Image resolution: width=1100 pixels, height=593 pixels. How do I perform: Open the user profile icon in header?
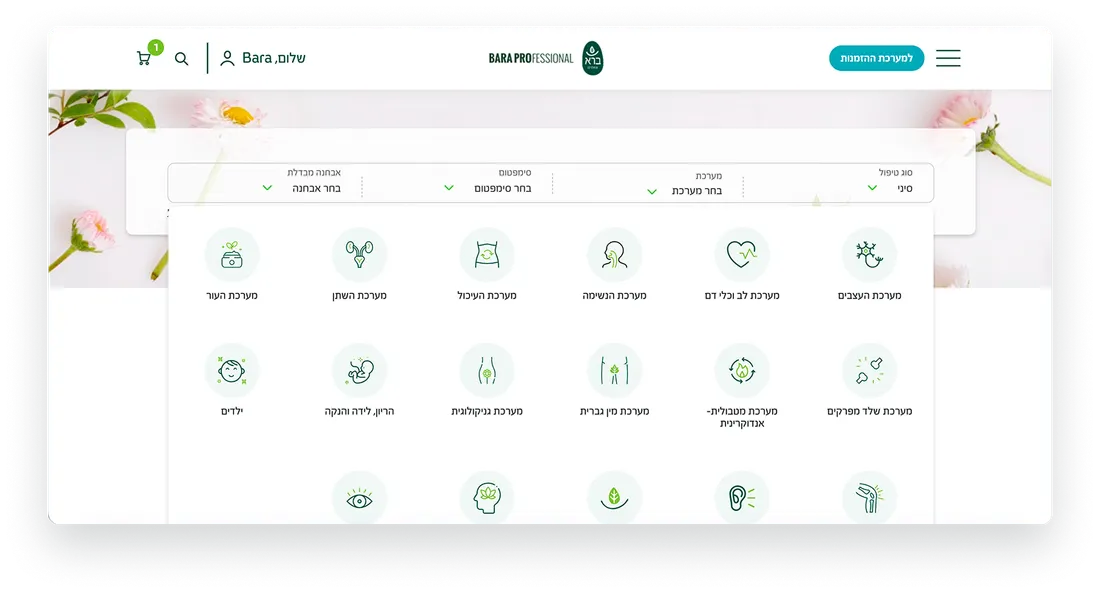pyautogui.click(x=227, y=58)
